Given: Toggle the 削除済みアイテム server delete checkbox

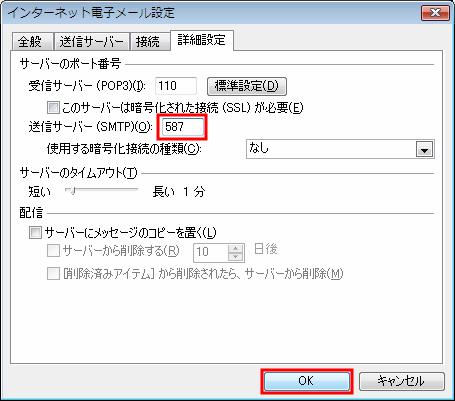Looking at the screenshot, I should coord(53,274).
